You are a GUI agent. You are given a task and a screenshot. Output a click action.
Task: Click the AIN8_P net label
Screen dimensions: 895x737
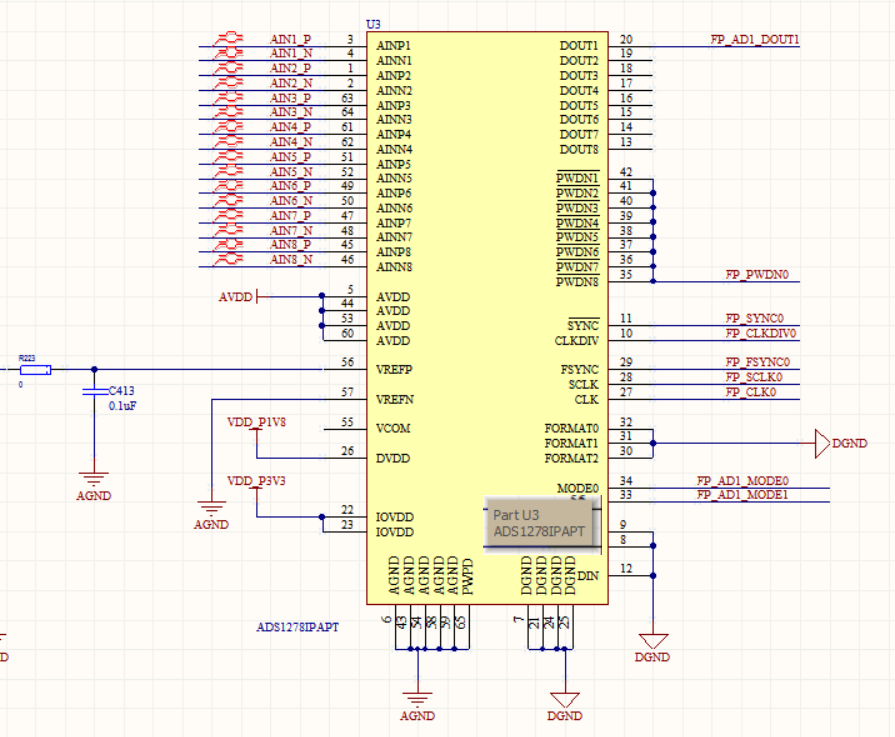pyautogui.click(x=291, y=245)
